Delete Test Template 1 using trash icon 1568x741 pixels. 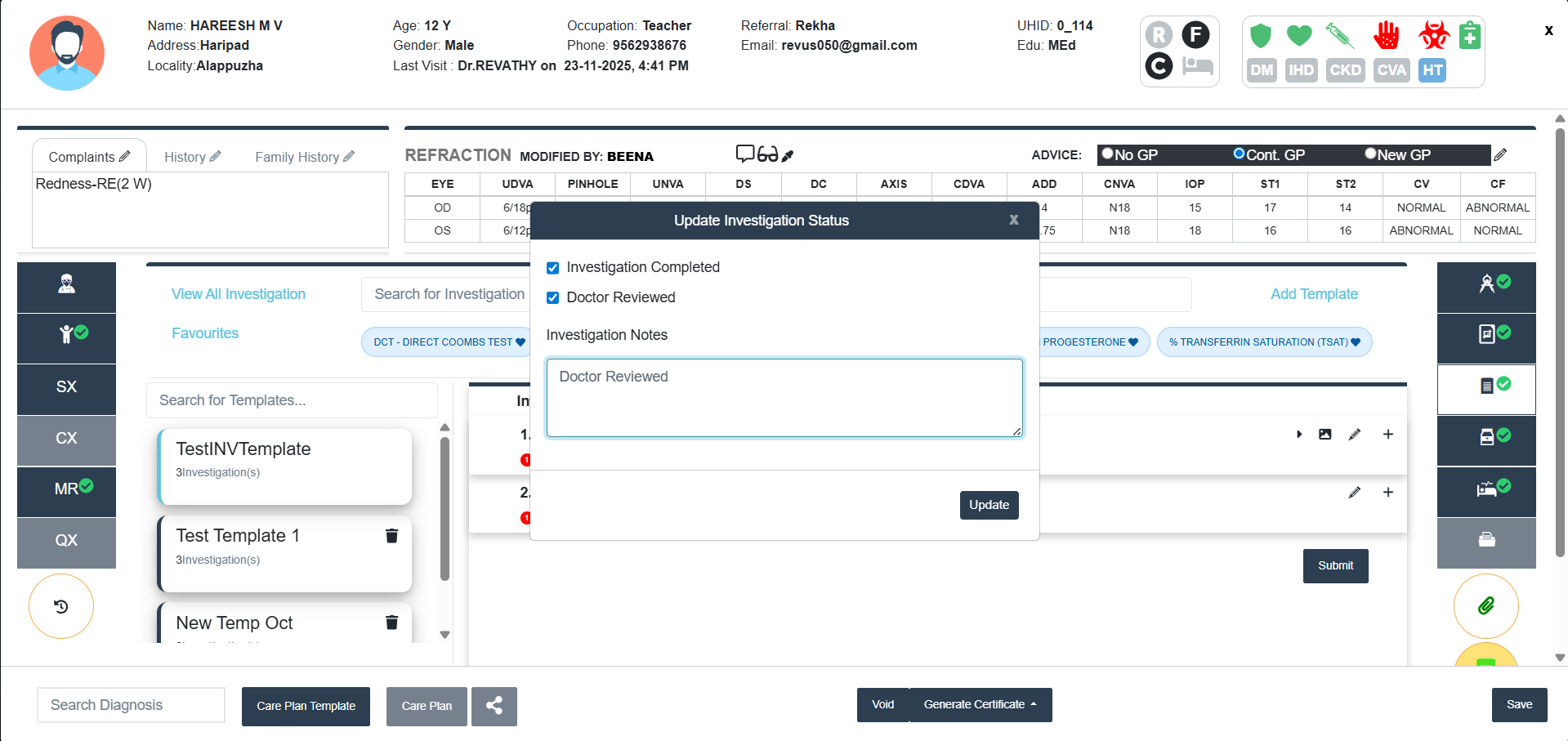pos(391,536)
